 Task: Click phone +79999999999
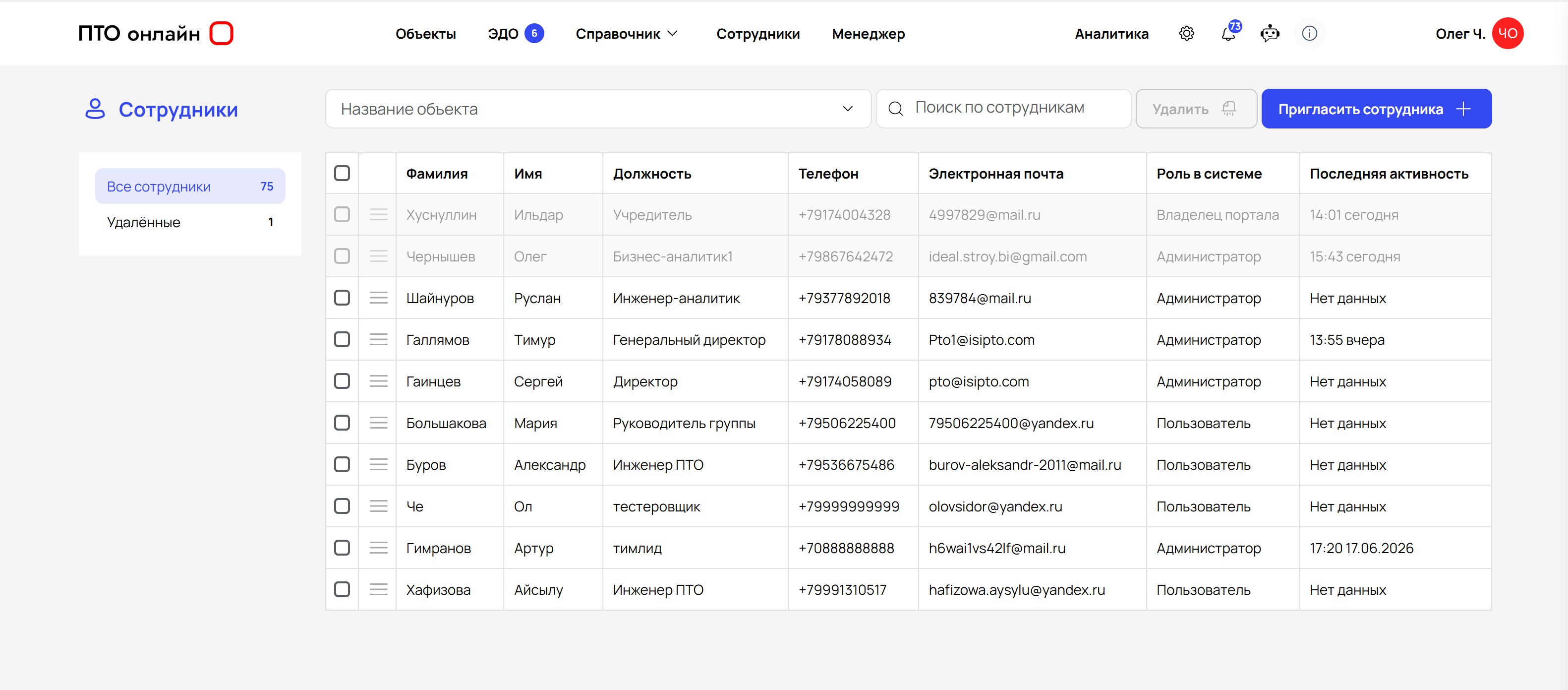click(849, 506)
